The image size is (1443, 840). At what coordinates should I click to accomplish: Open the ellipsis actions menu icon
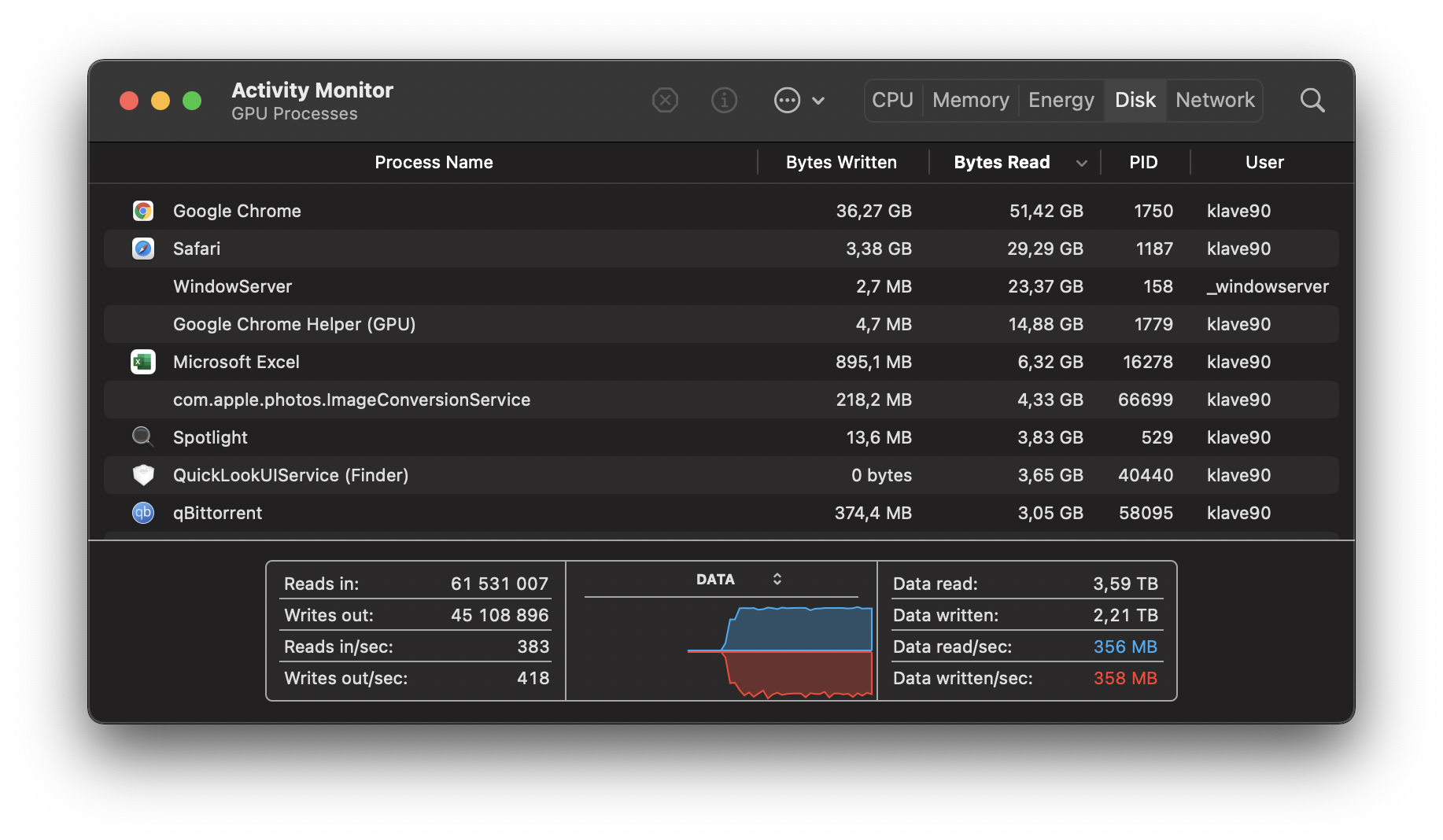pyautogui.click(x=787, y=101)
